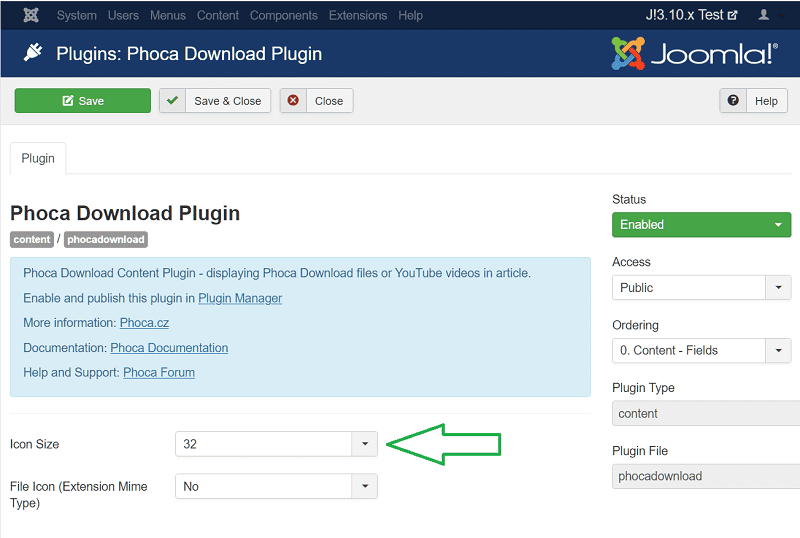The width and height of the screenshot is (800, 538).
Task: Visit the Phoca Forum link
Action: pyautogui.click(x=159, y=372)
